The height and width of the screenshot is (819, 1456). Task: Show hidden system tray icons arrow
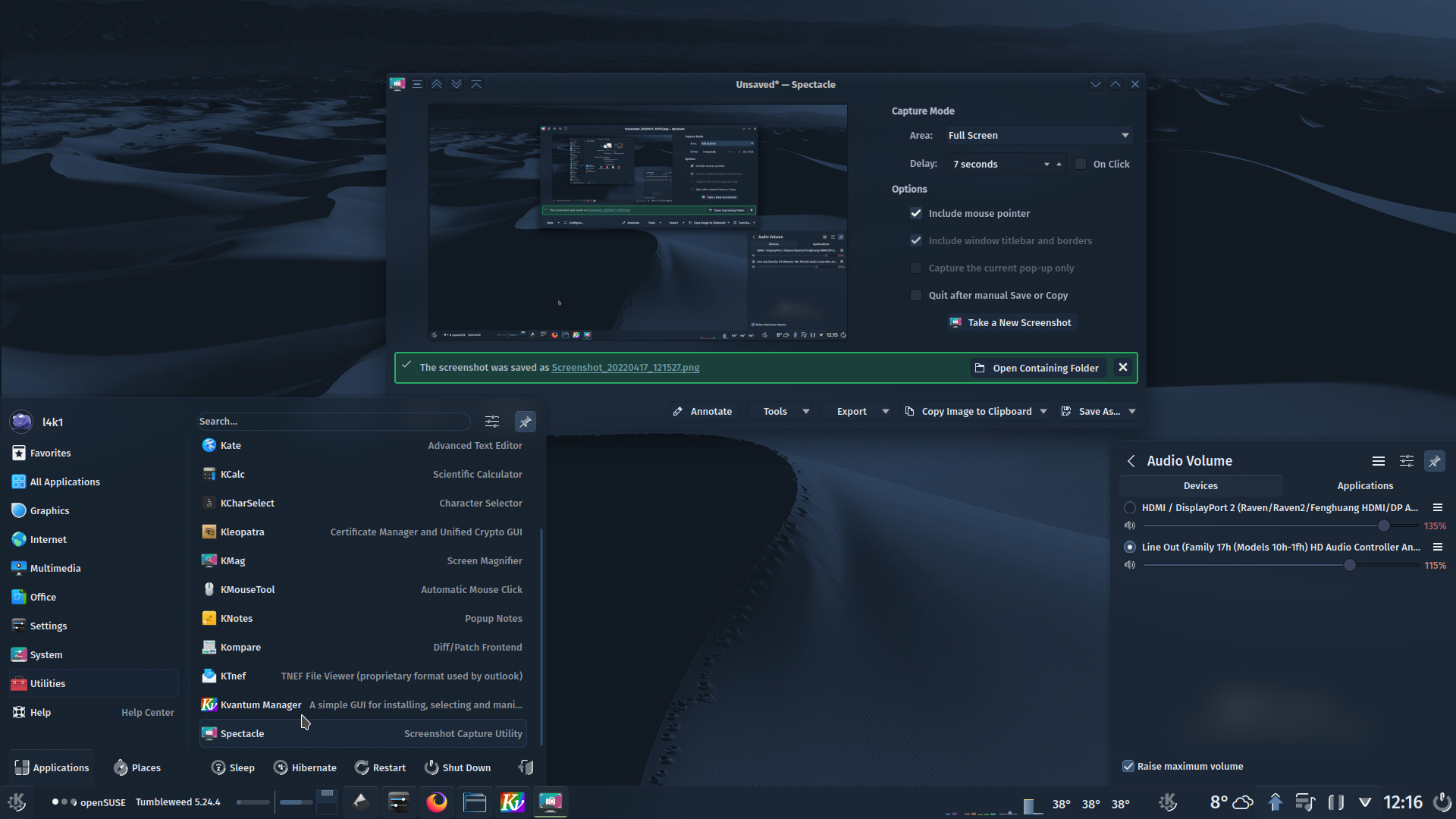(x=1365, y=802)
